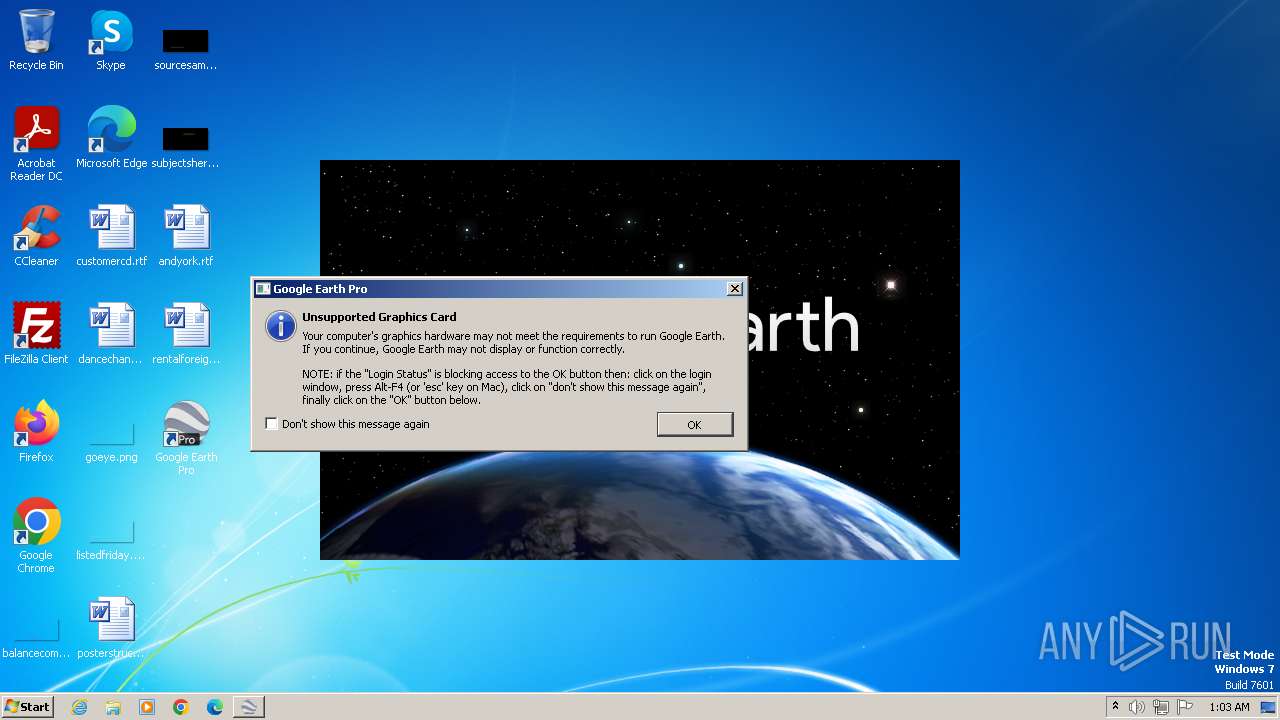Select the Firefox desktop shortcut
Image resolution: width=1280 pixels, height=720 pixels.
(x=36, y=432)
